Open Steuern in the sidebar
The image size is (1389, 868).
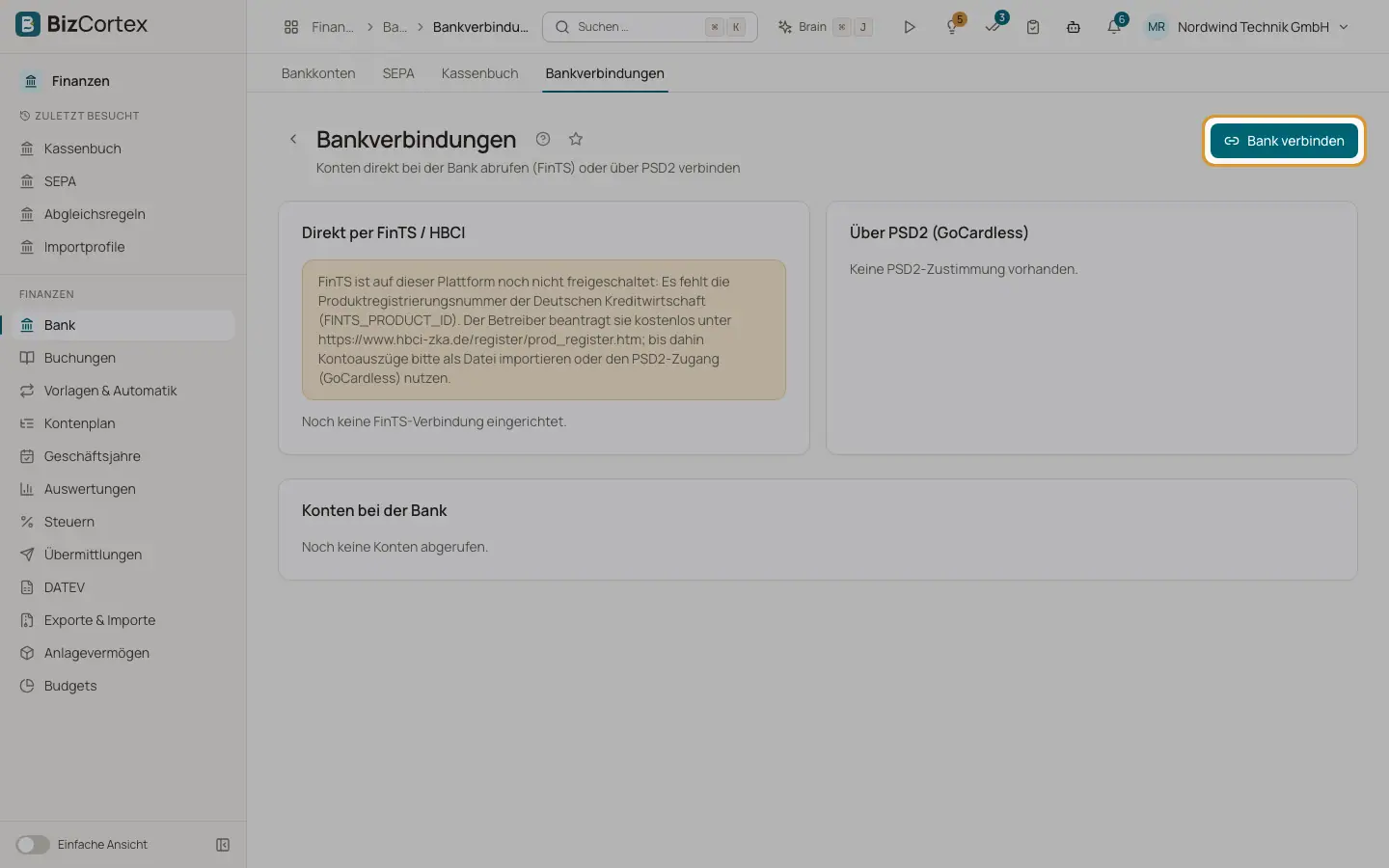pyautogui.click(x=123, y=522)
